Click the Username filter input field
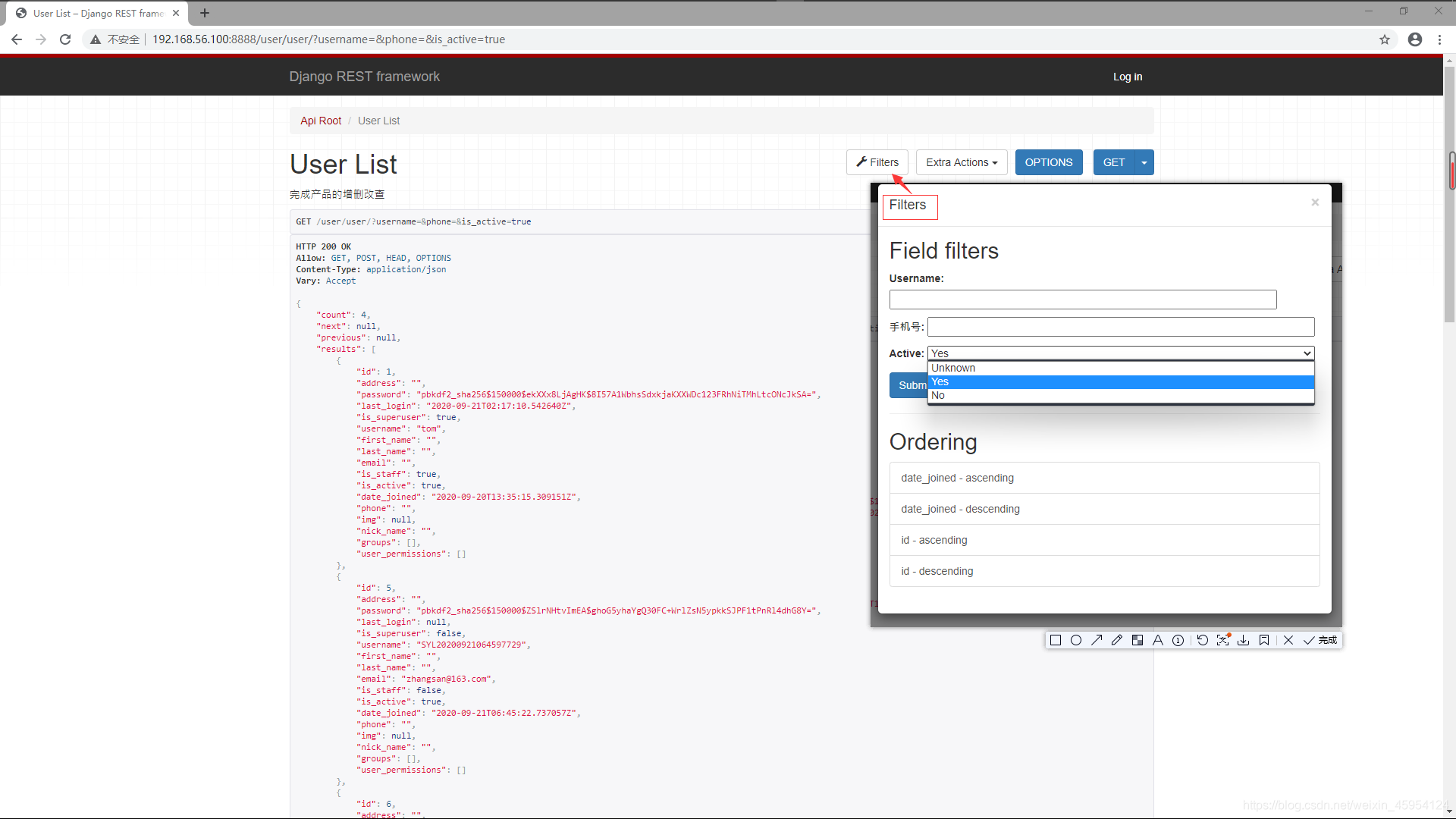Image resolution: width=1456 pixels, height=819 pixels. (x=1083, y=300)
